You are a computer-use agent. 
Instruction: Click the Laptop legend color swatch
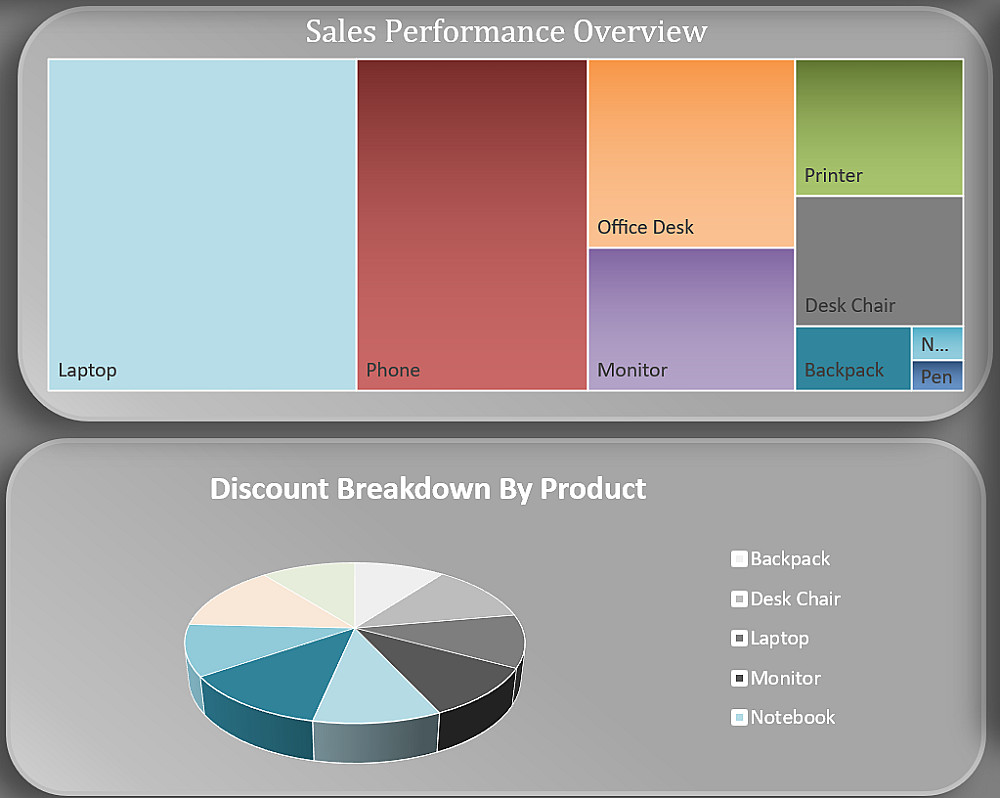(740, 638)
